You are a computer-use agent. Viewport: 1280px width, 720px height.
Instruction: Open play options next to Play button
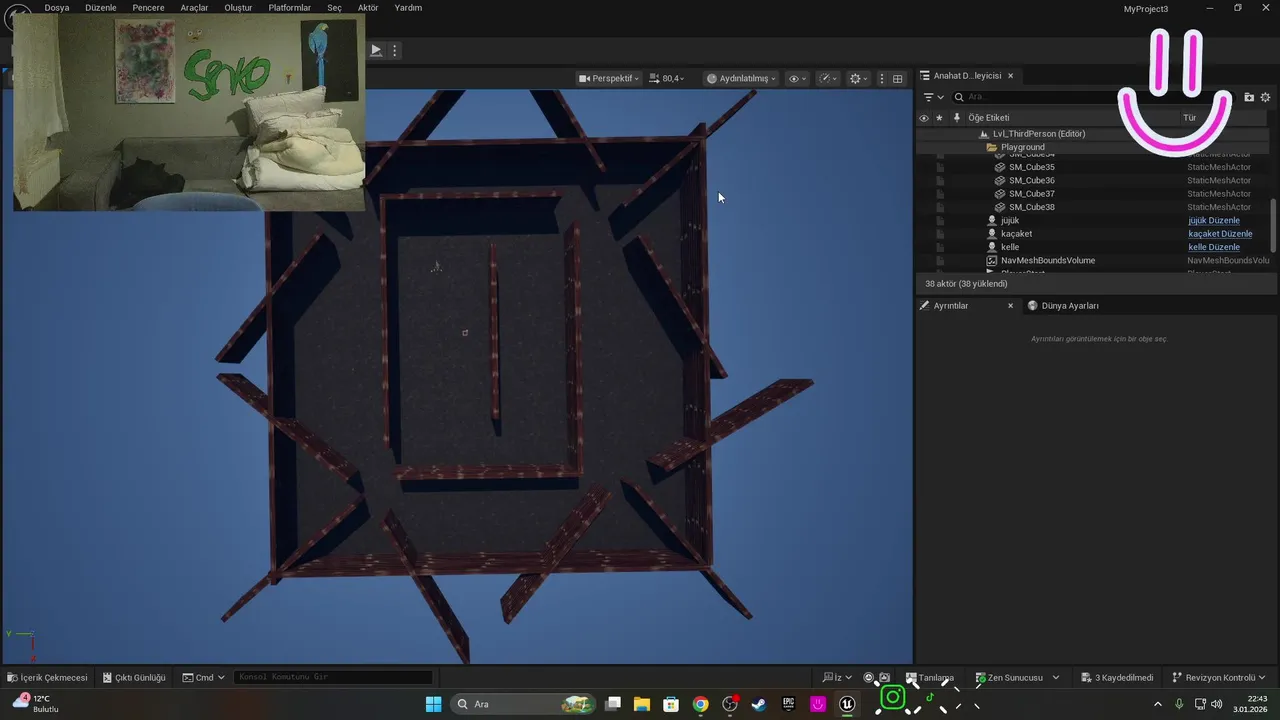tap(395, 50)
